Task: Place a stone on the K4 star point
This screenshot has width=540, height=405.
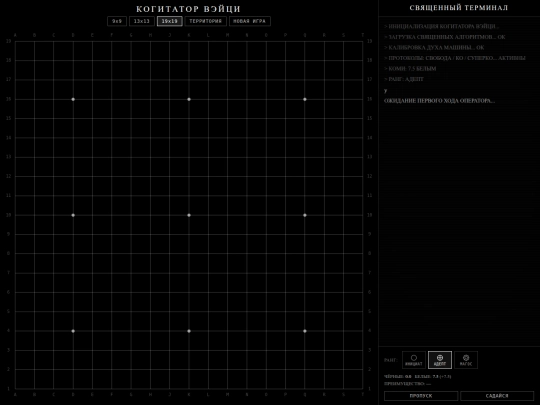Action: pos(189,331)
